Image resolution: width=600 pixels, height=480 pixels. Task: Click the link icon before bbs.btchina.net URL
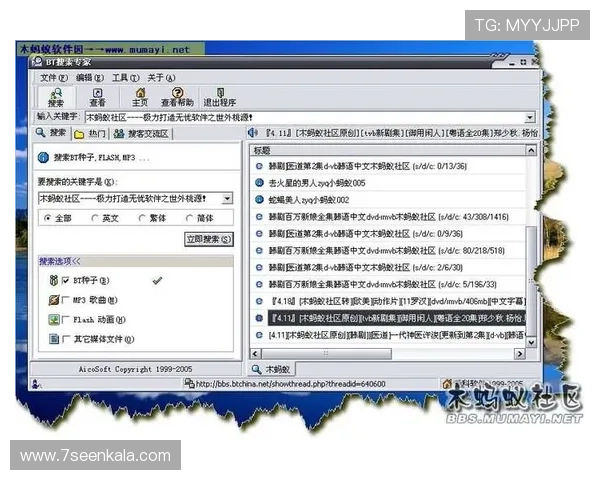tap(189, 383)
